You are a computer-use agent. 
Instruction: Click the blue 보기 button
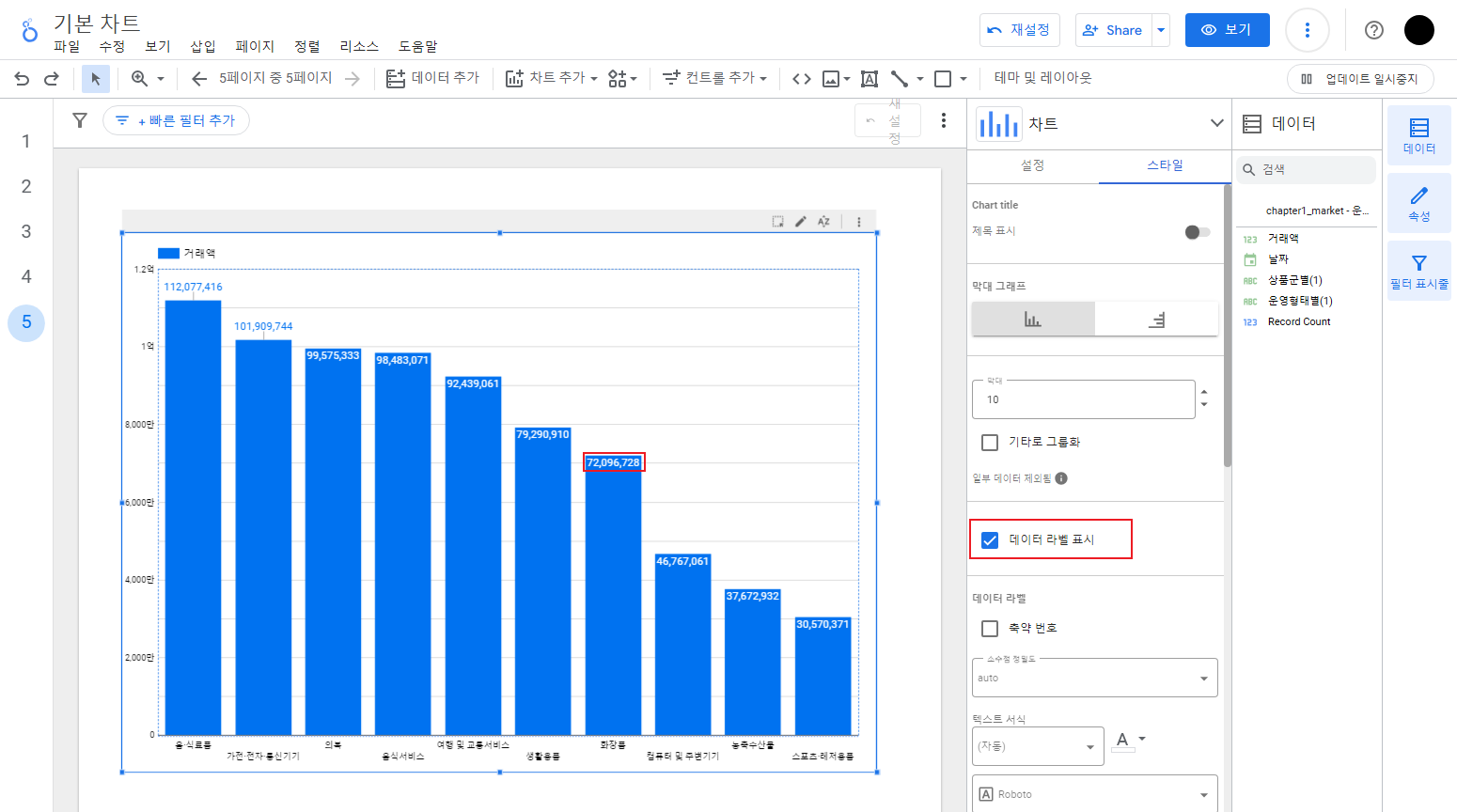[1227, 30]
